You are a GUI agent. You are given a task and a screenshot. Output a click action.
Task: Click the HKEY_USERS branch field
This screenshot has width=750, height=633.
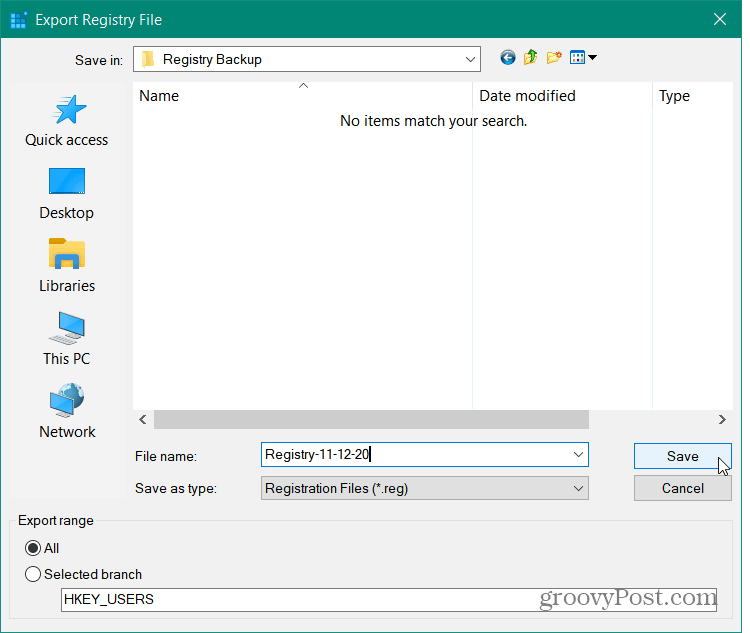coord(389,600)
